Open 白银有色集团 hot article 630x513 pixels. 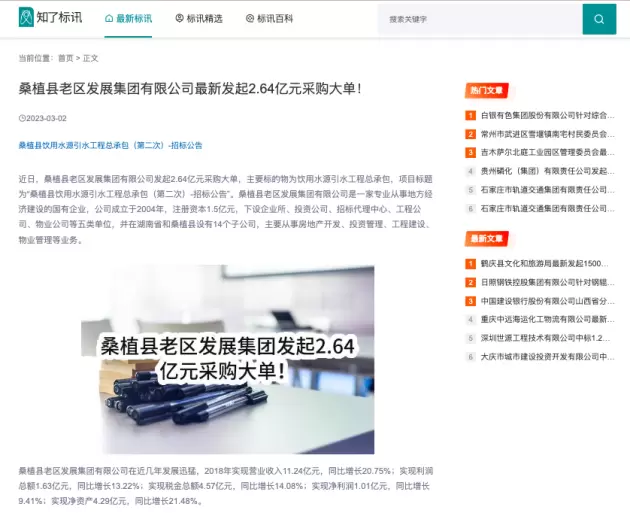544,115
